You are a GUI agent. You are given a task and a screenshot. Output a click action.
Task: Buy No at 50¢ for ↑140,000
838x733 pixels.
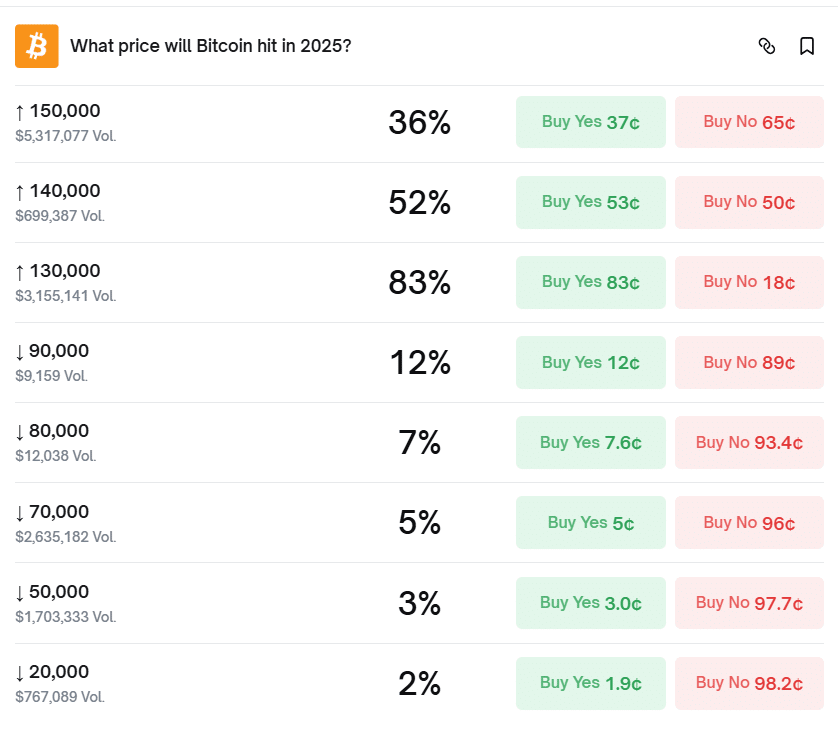click(749, 202)
